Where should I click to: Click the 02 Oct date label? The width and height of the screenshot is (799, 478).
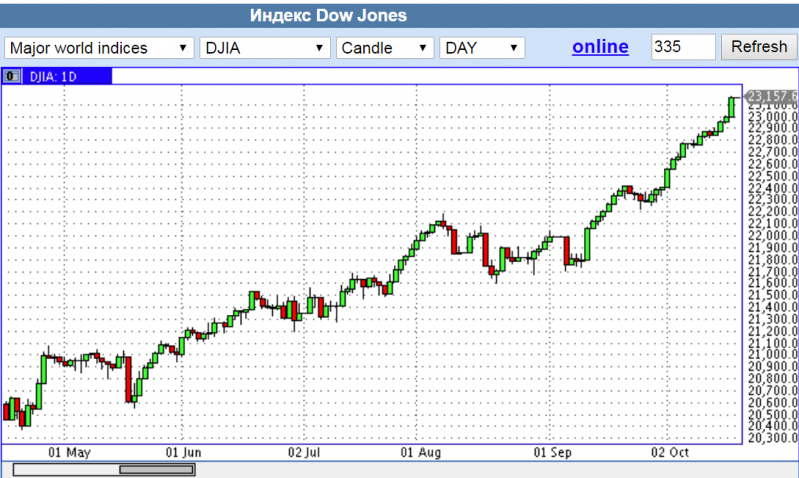pos(670,452)
